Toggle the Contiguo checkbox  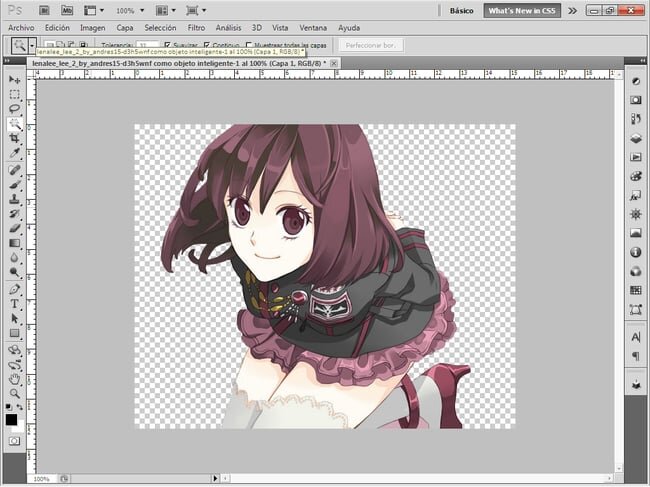(207, 45)
